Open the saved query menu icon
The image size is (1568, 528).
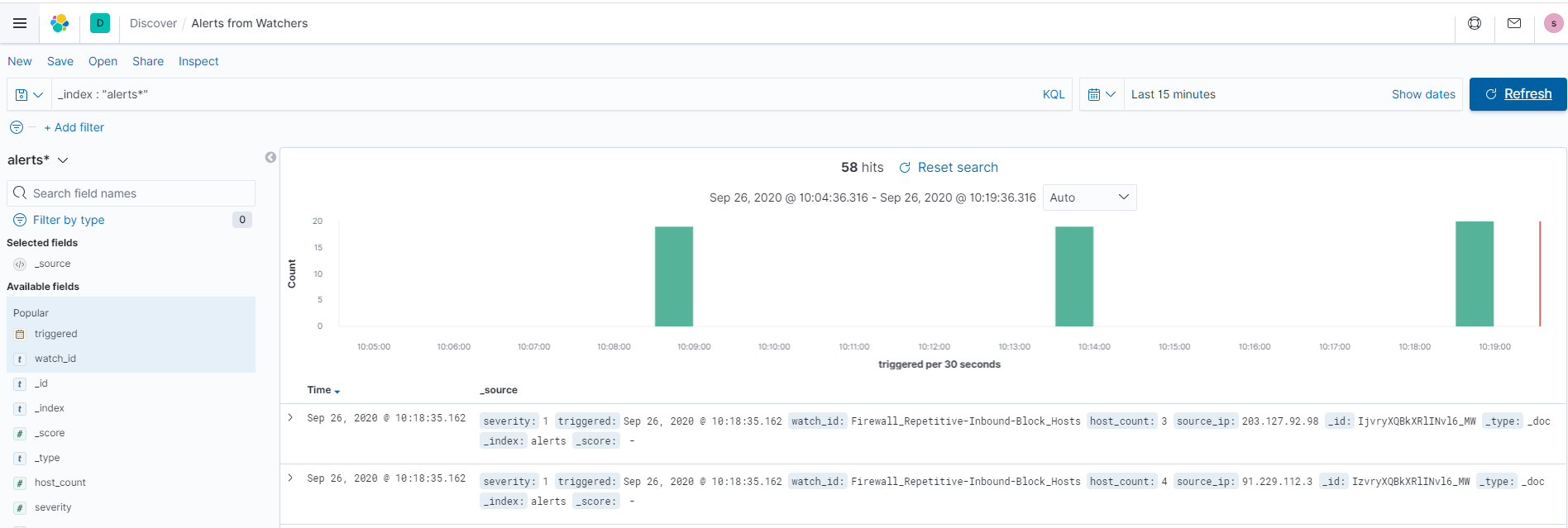coord(29,94)
